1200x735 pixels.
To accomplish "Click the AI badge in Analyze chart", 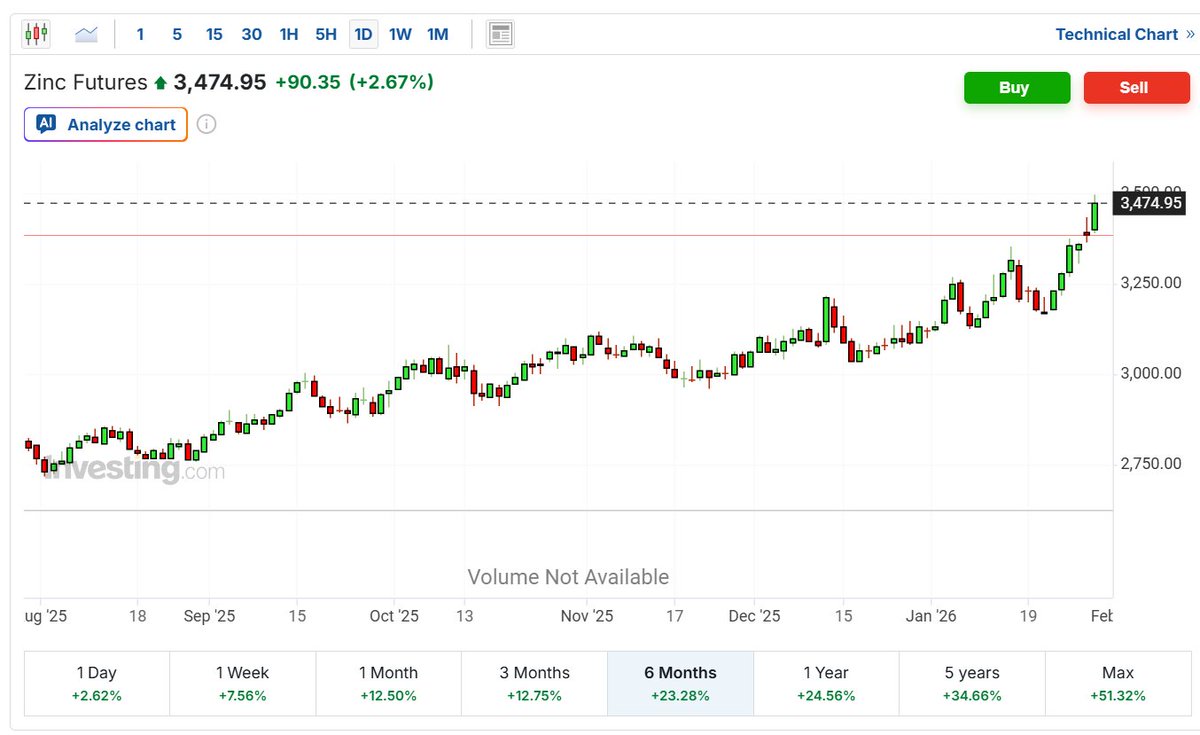I will pyautogui.click(x=46, y=124).
